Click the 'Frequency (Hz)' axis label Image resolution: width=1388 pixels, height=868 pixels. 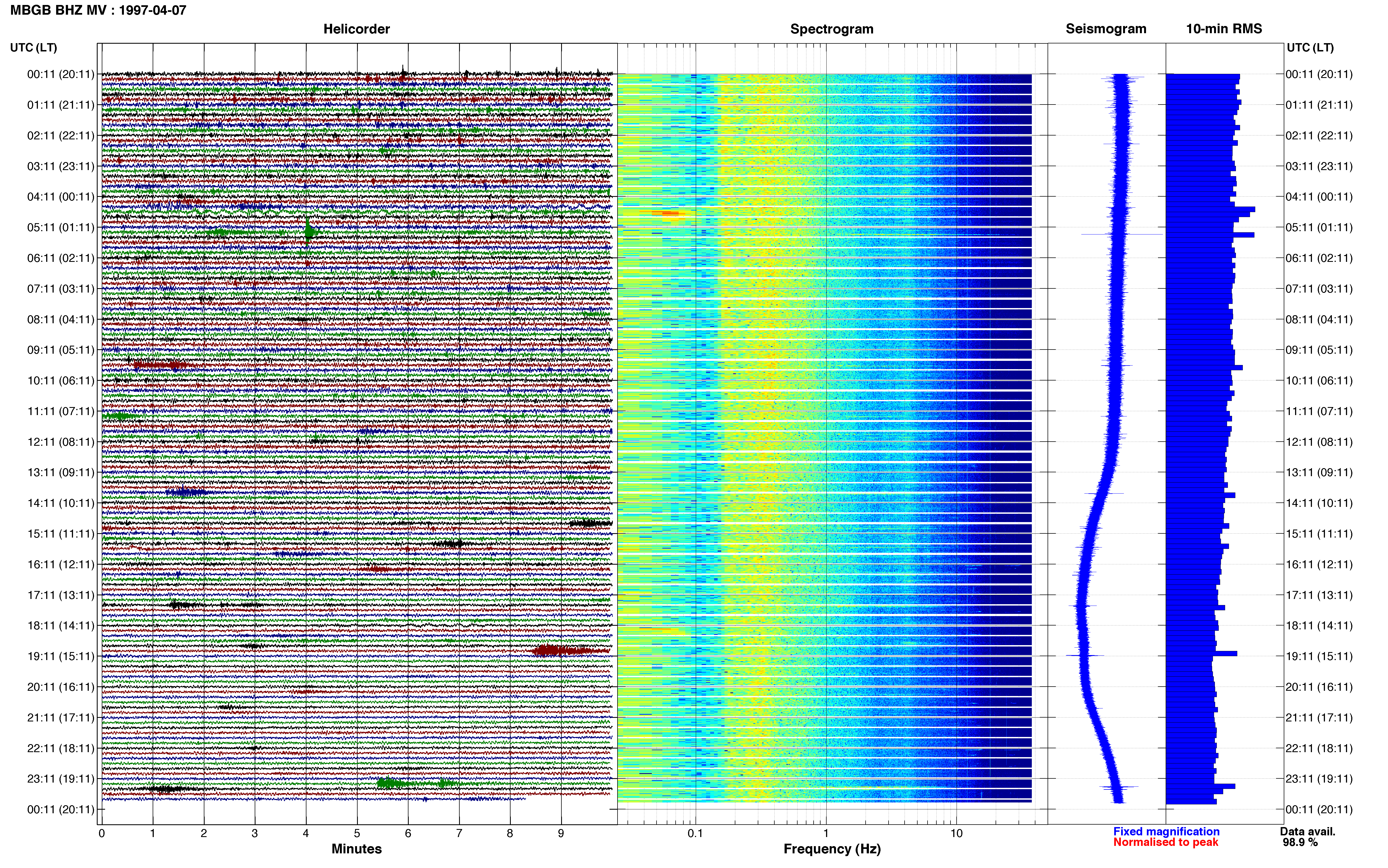click(832, 849)
